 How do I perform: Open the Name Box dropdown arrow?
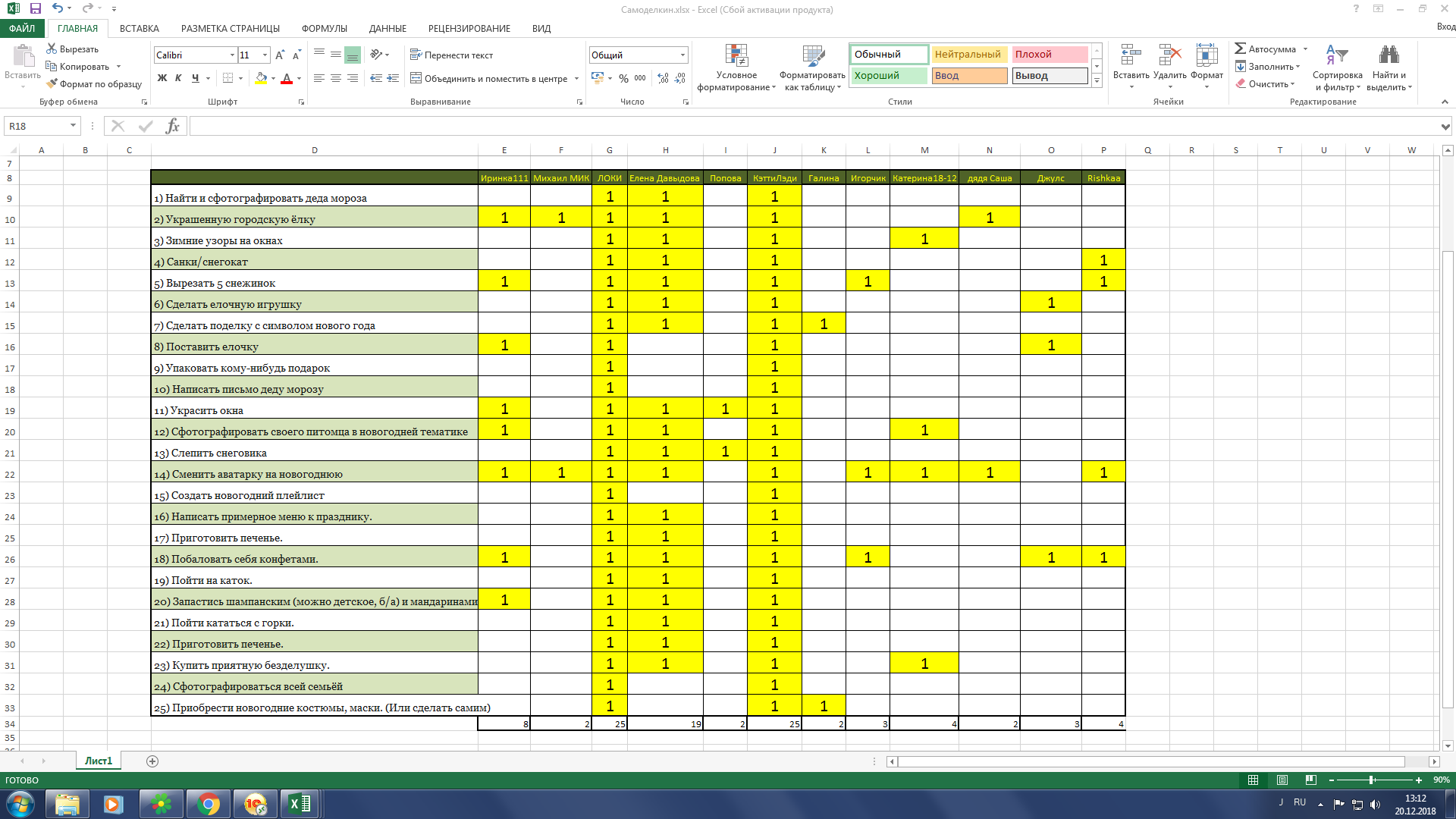pos(73,126)
